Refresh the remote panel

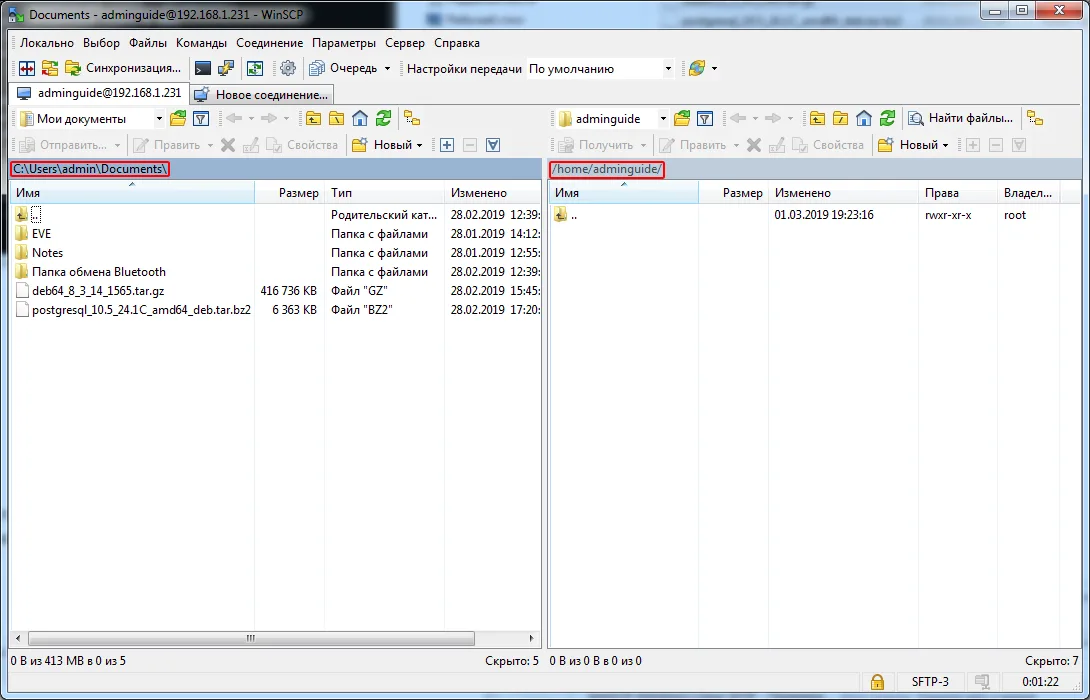tap(888, 118)
